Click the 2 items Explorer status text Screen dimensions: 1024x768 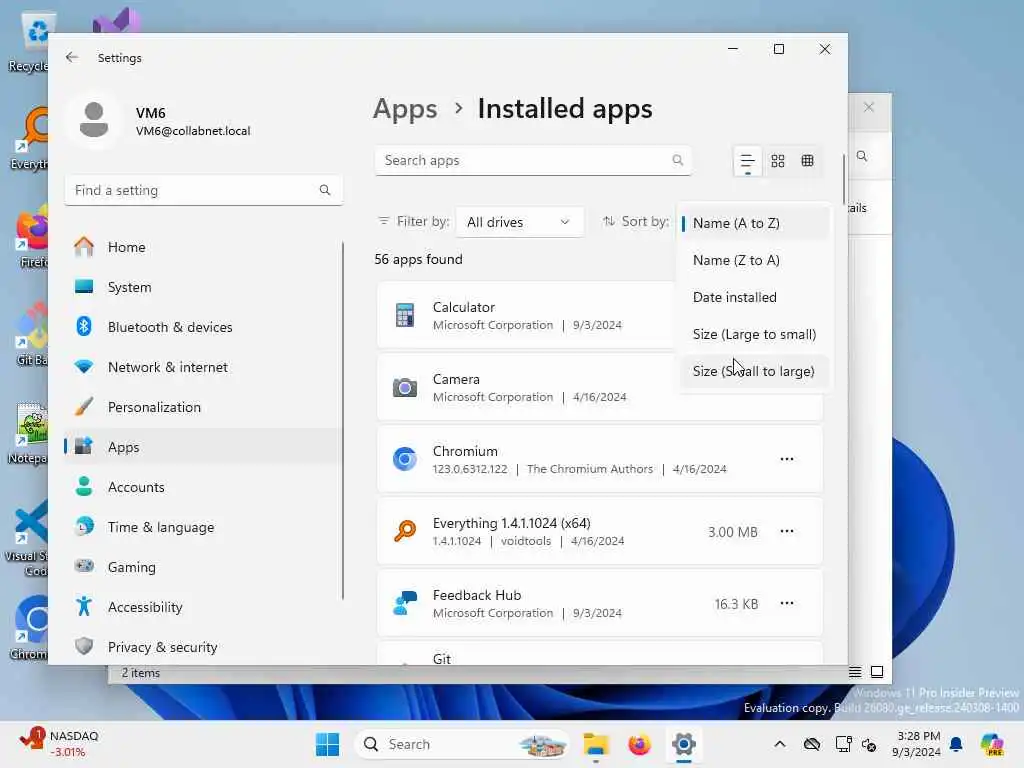coord(140,673)
